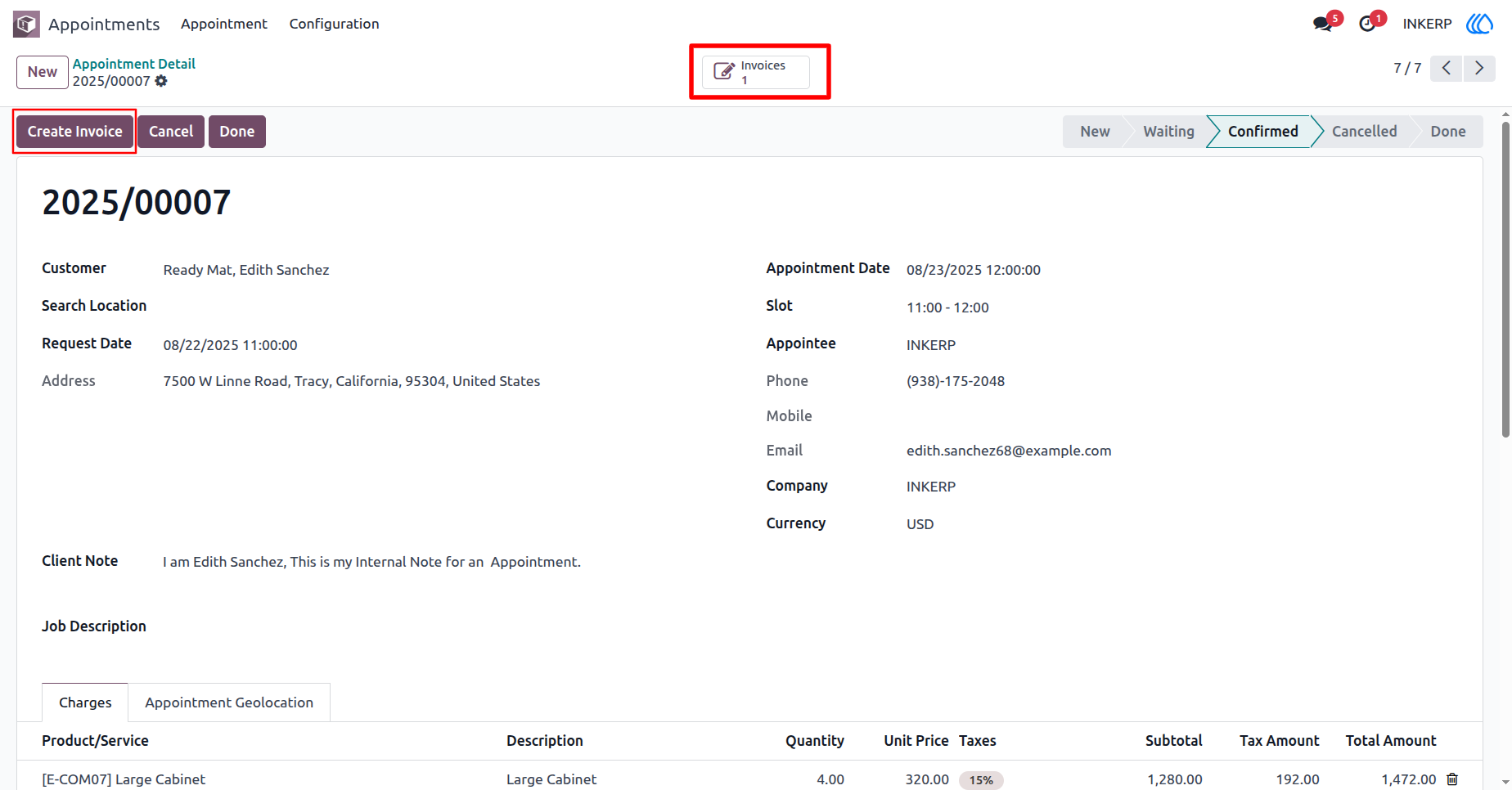Click the Request Date field value
Viewport: 1512px width, 790px height.
[230, 345]
